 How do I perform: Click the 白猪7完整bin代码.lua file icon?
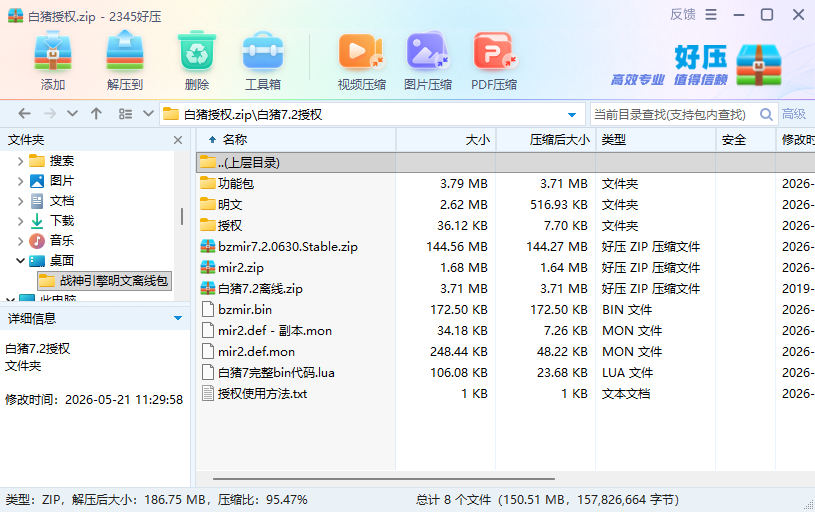pos(208,372)
